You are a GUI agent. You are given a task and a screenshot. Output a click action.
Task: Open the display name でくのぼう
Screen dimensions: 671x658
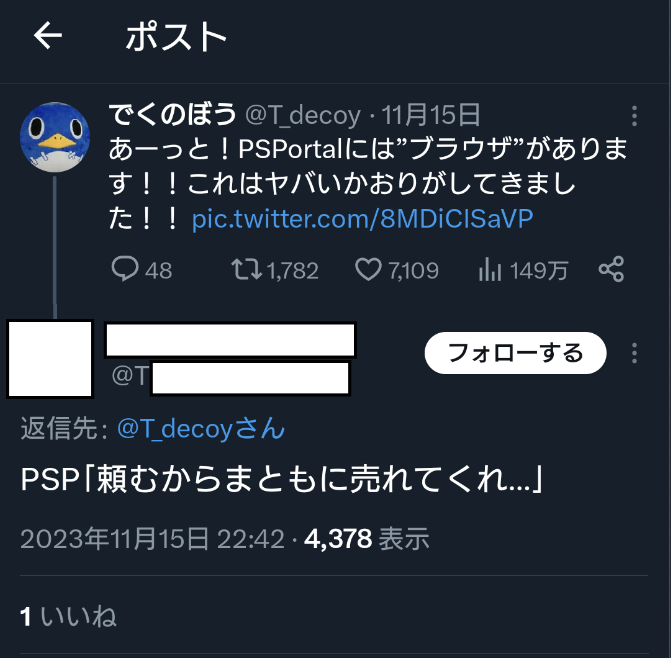click(x=172, y=115)
